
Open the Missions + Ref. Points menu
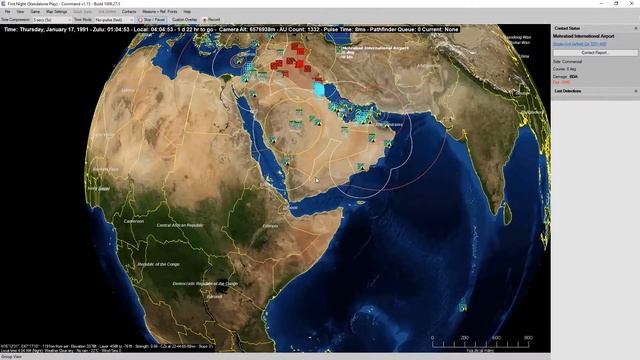click(160, 11)
